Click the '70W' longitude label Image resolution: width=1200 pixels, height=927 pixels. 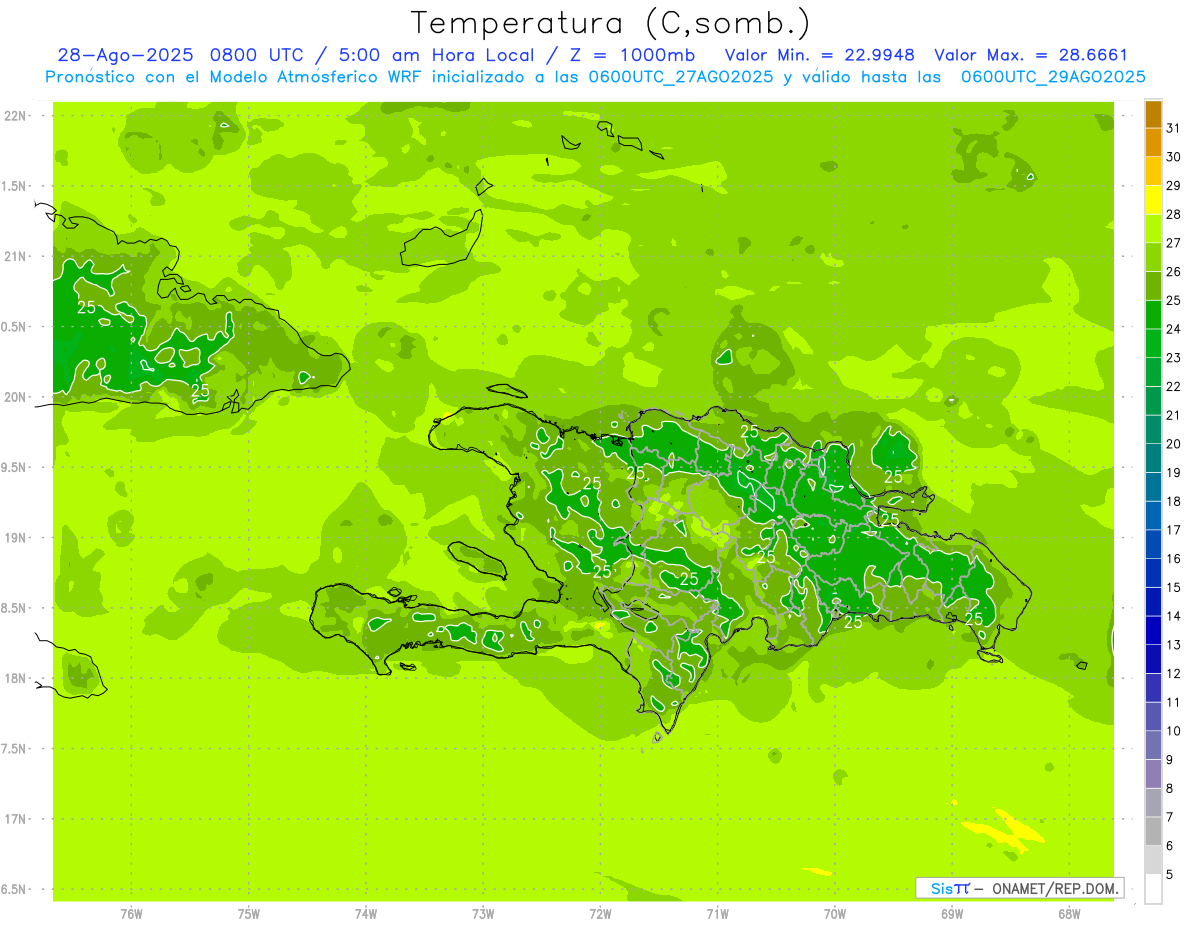(834, 913)
